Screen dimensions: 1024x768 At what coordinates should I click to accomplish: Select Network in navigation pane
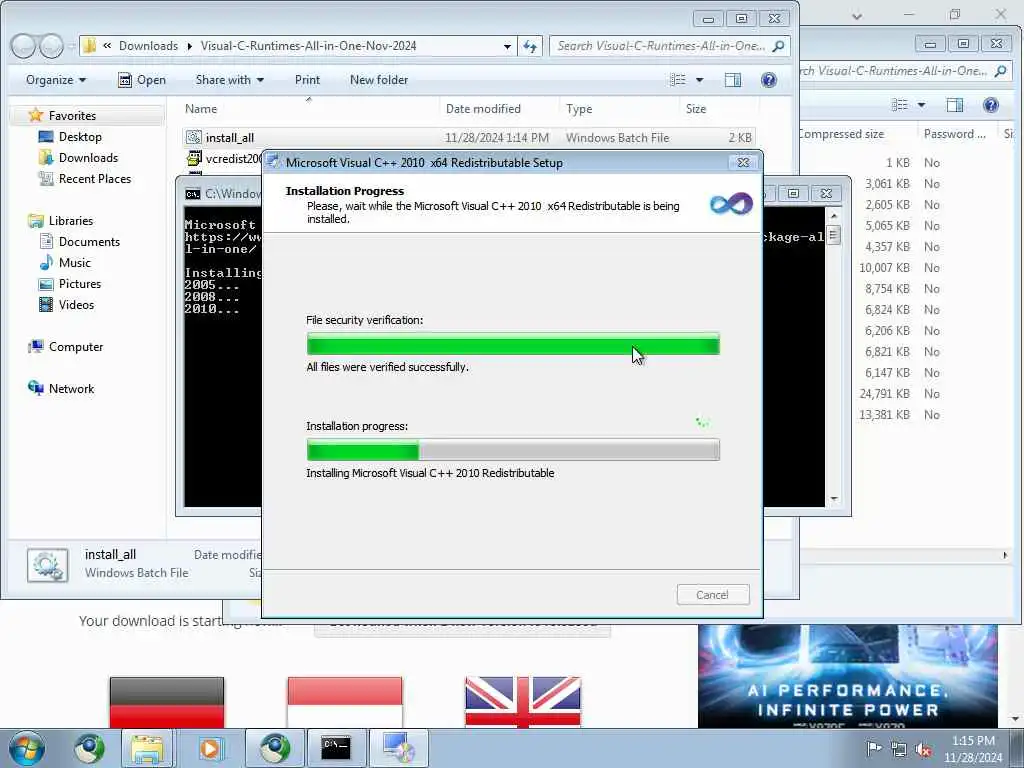[71, 389]
